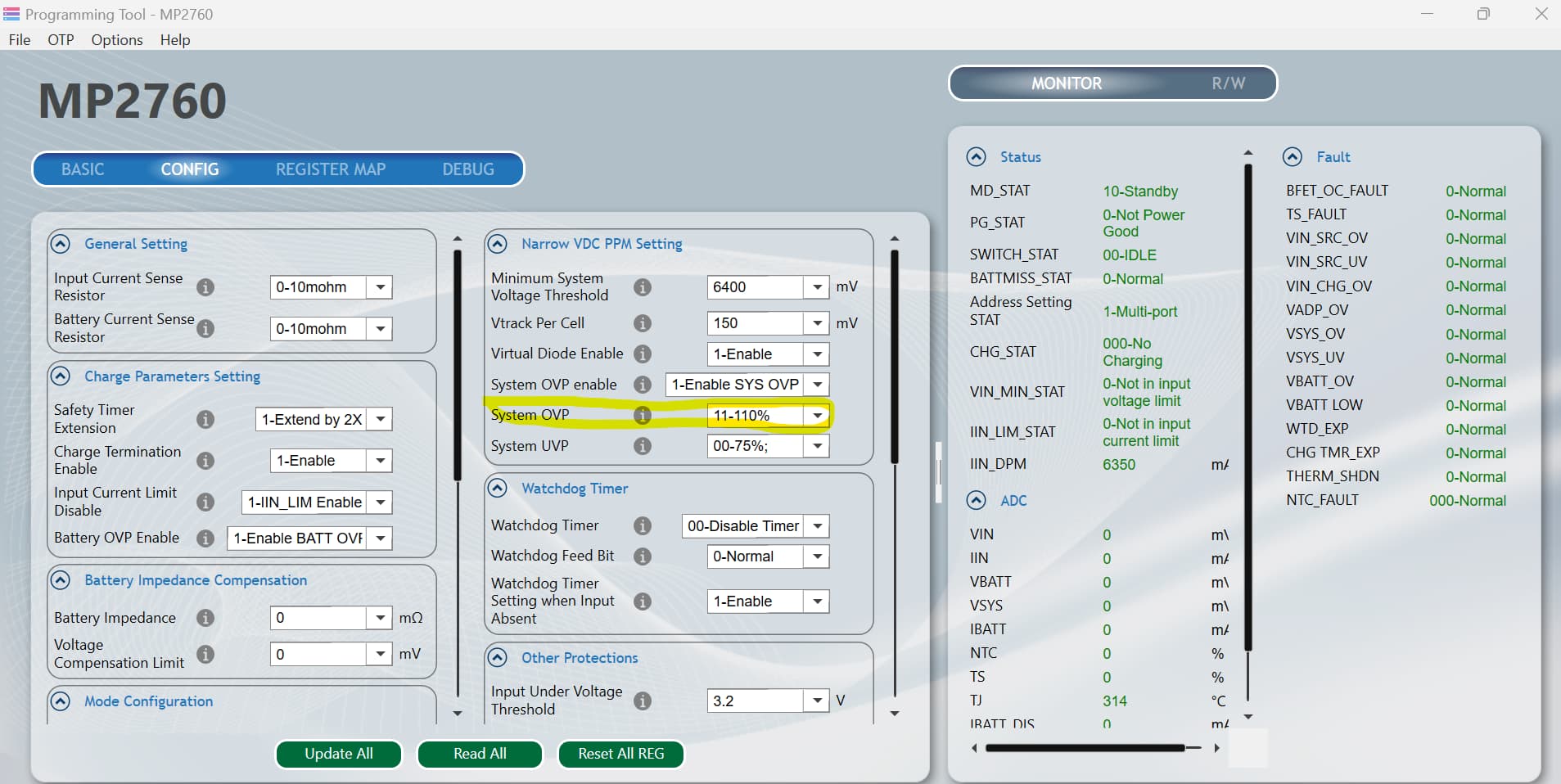Click info icon for Input Current Sense Resistor
1561x784 pixels.
(205, 287)
